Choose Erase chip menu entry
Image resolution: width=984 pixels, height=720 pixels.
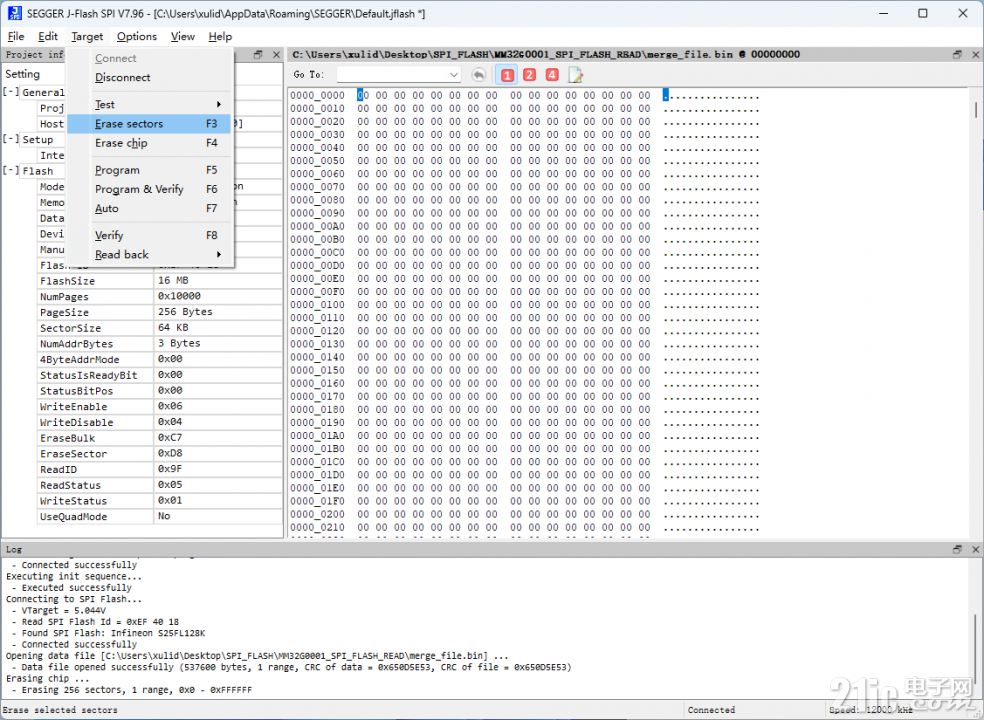[x=149, y=143]
